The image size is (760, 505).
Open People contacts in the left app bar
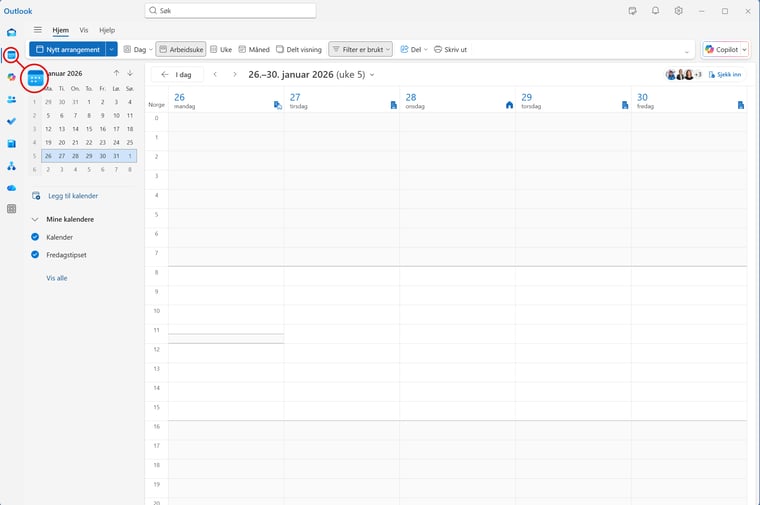click(12, 99)
